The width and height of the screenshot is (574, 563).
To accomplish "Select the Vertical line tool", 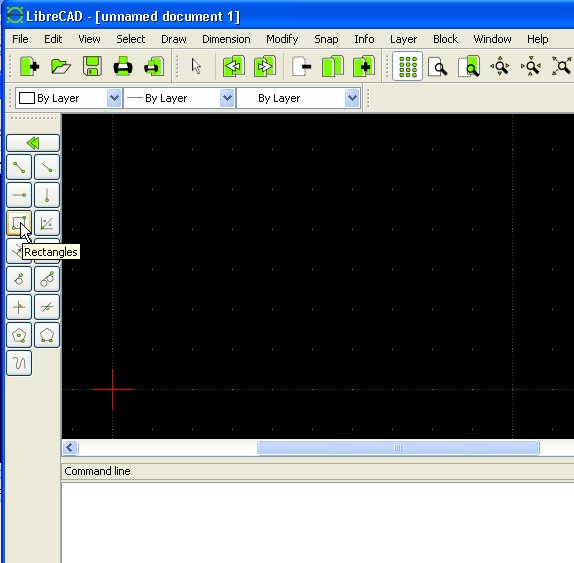I will point(47,195).
